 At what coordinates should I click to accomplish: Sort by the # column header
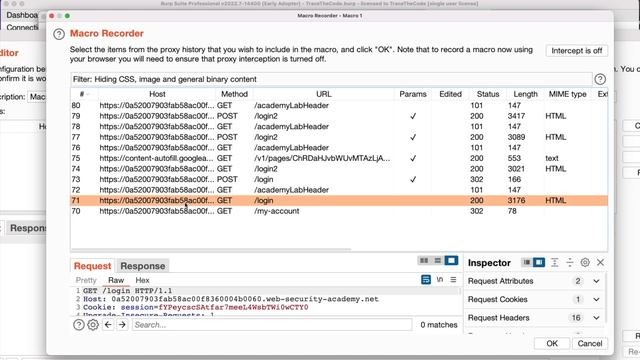point(84,94)
